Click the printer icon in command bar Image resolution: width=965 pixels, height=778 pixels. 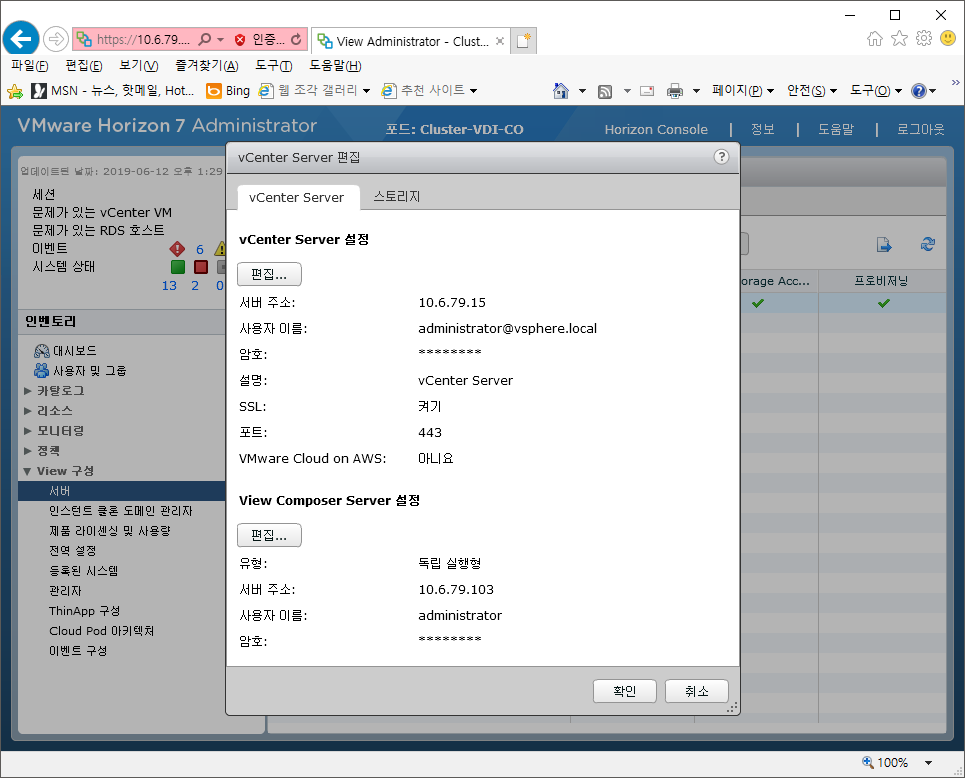coord(675,91)
